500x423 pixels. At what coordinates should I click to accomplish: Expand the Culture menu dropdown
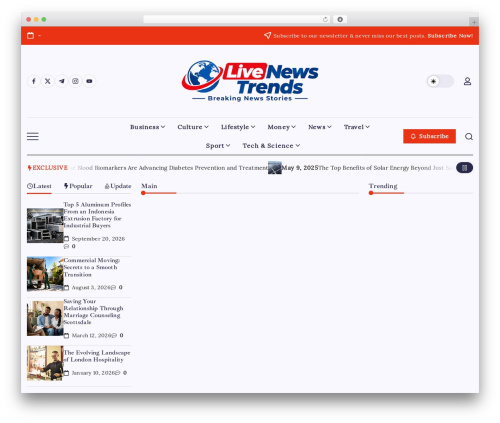(193, 127)
